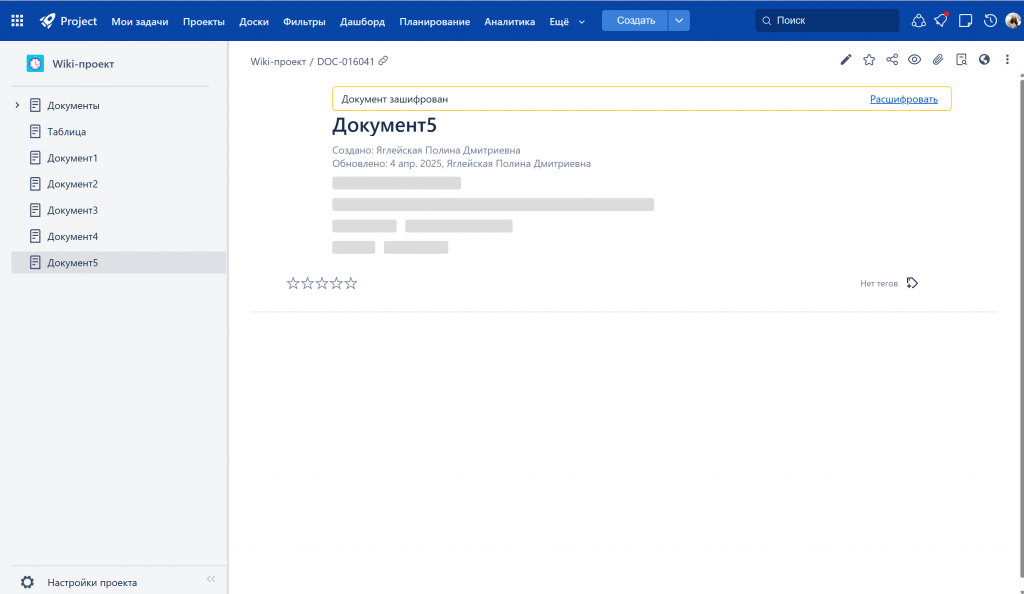This screenshot has height=594, width=1024.
Task: Open Доски menu
Action: coord(253,22)
